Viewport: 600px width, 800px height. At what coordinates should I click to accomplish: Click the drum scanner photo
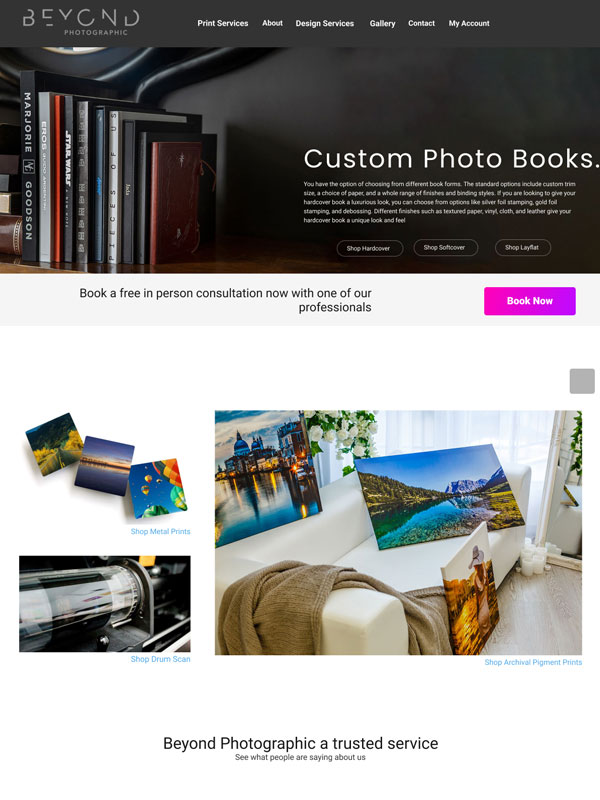105,604
